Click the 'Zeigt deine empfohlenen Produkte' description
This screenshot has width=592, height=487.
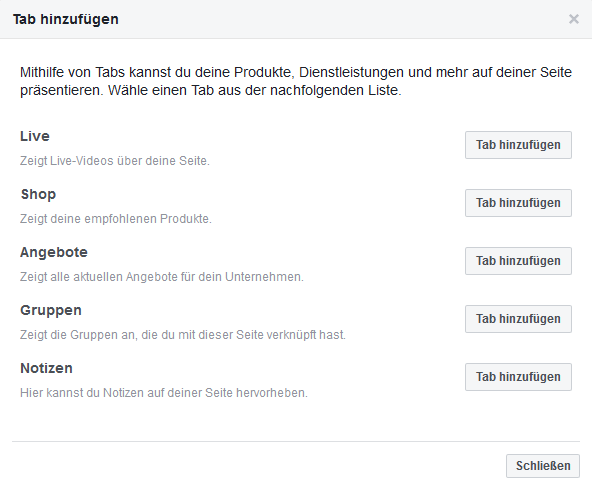[116, 219]
